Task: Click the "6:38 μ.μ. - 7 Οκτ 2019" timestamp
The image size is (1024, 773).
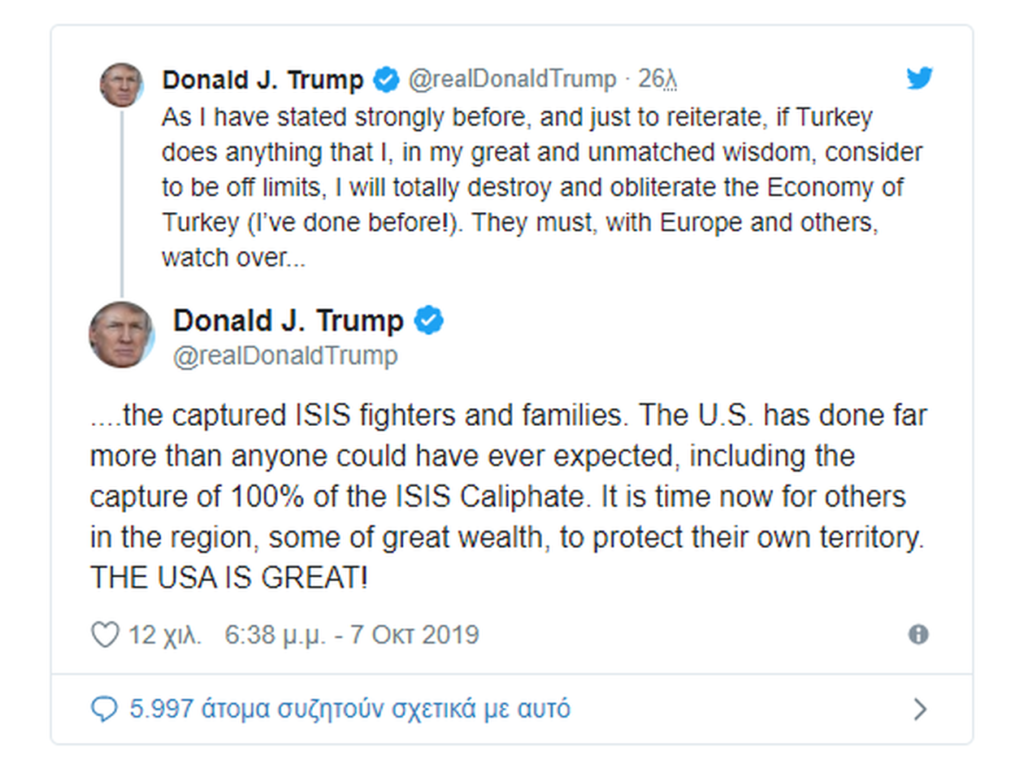Action: (x=352, y=634)
